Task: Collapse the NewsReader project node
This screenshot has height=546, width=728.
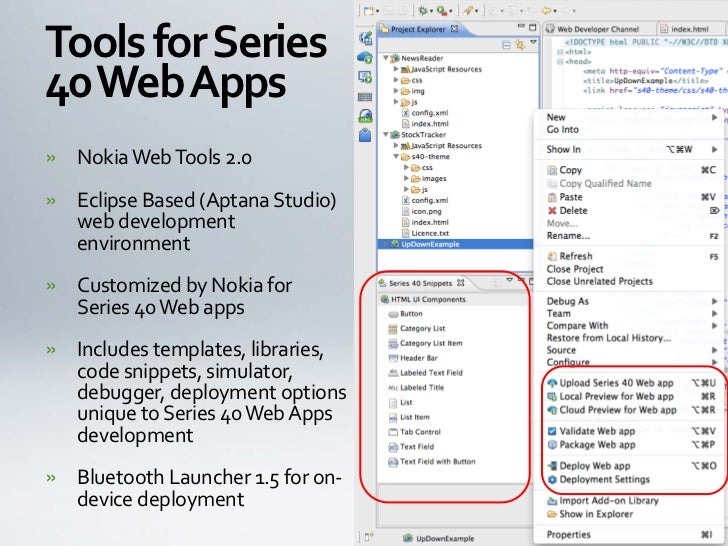Action: click(385, 58)
